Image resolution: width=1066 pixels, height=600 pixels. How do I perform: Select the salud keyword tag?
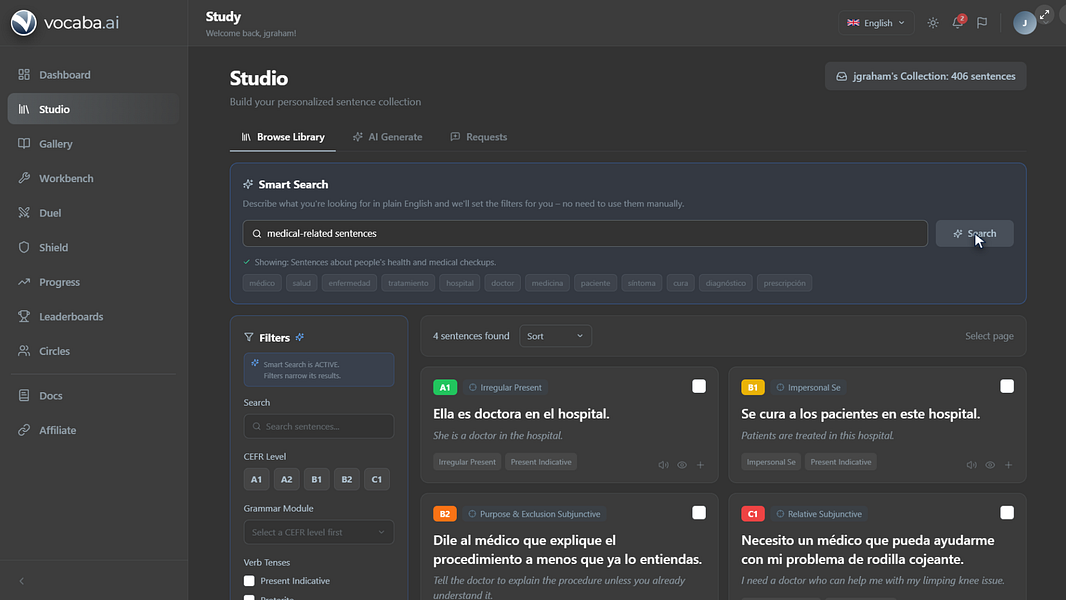pos(302,283)
